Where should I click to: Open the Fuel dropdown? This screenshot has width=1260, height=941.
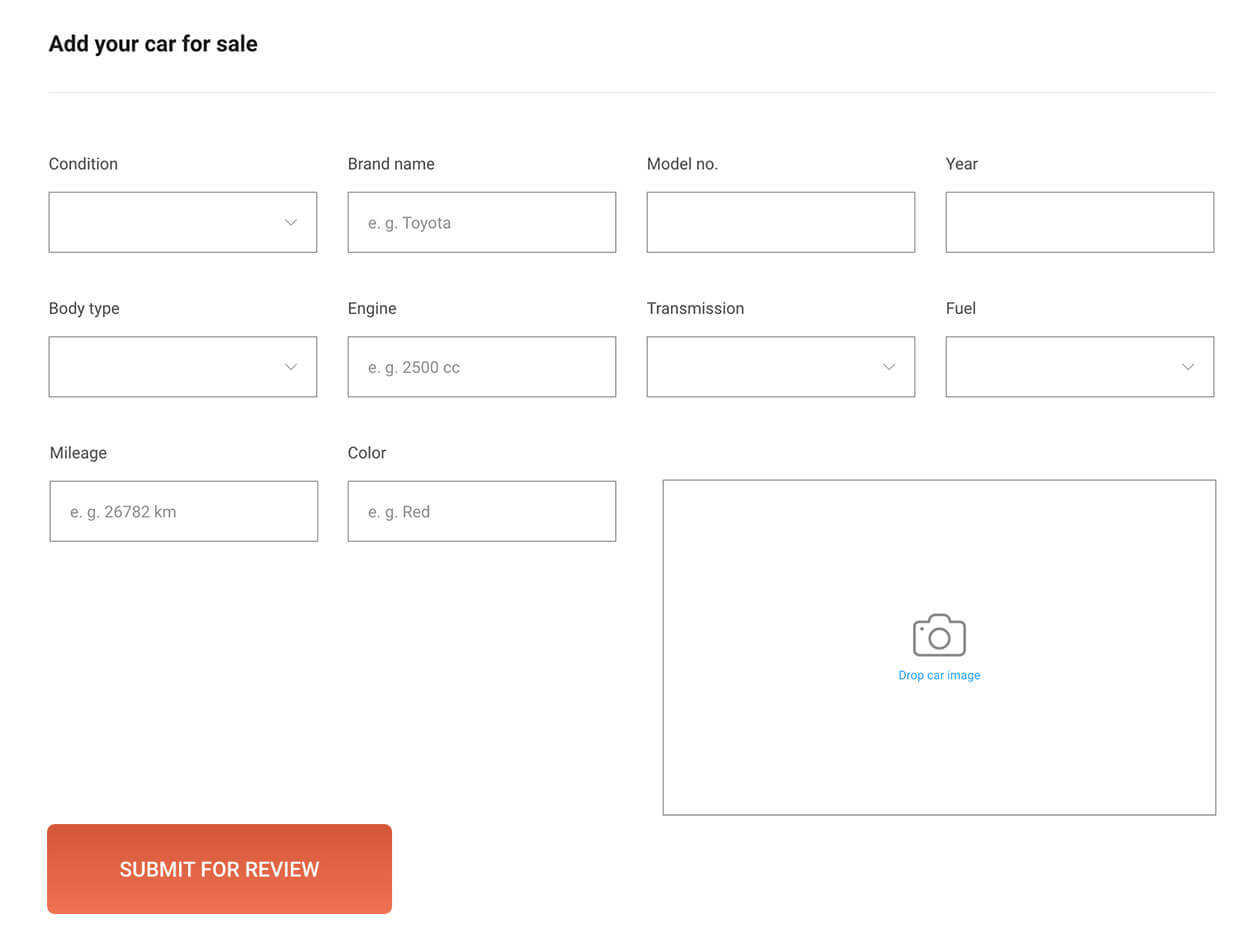tap(1080, 367)
